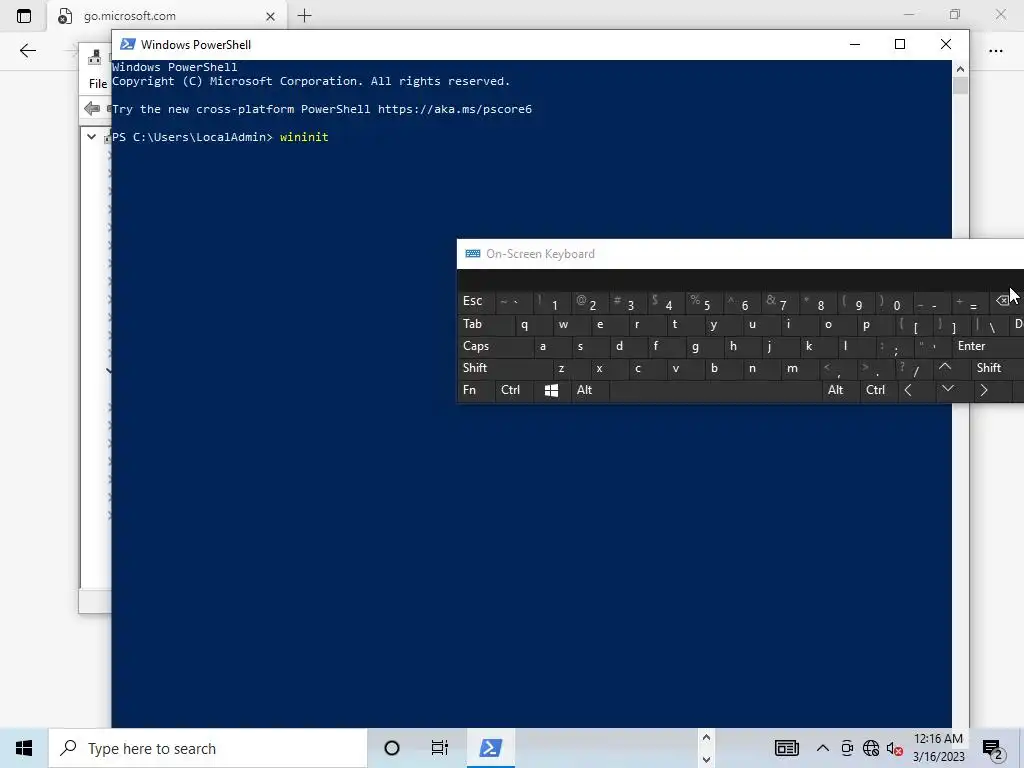1024x768 pixels.
Task: Go back in the Edge browser
Action: [27, 50]
